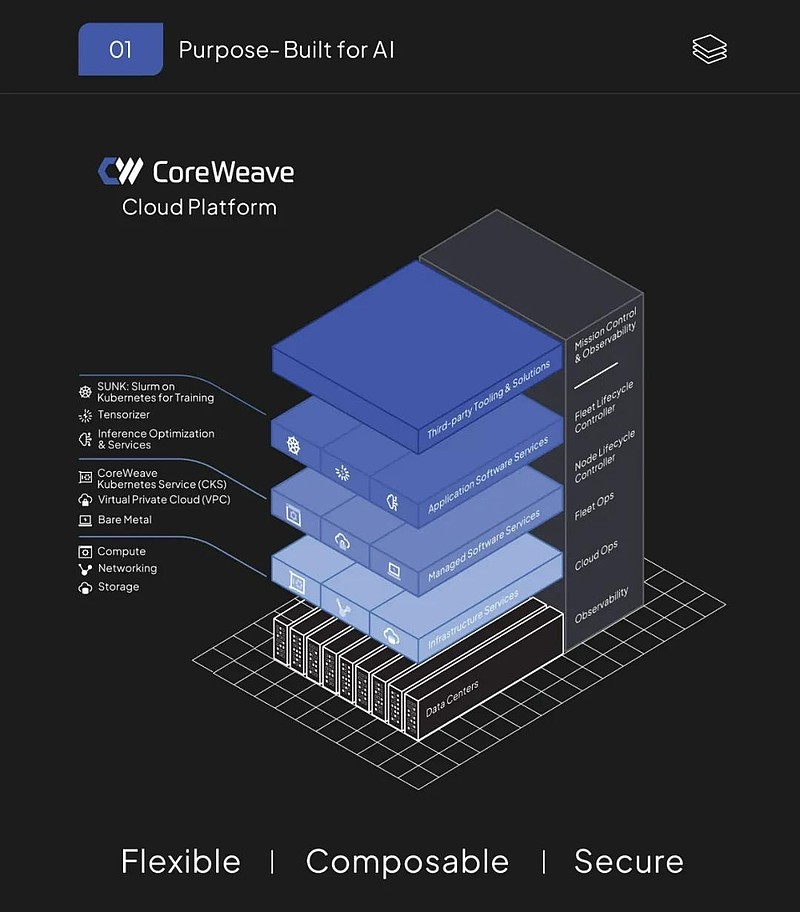Click the Networking legend icon
This screenshot has height=912, width=800.
(86, 569)
